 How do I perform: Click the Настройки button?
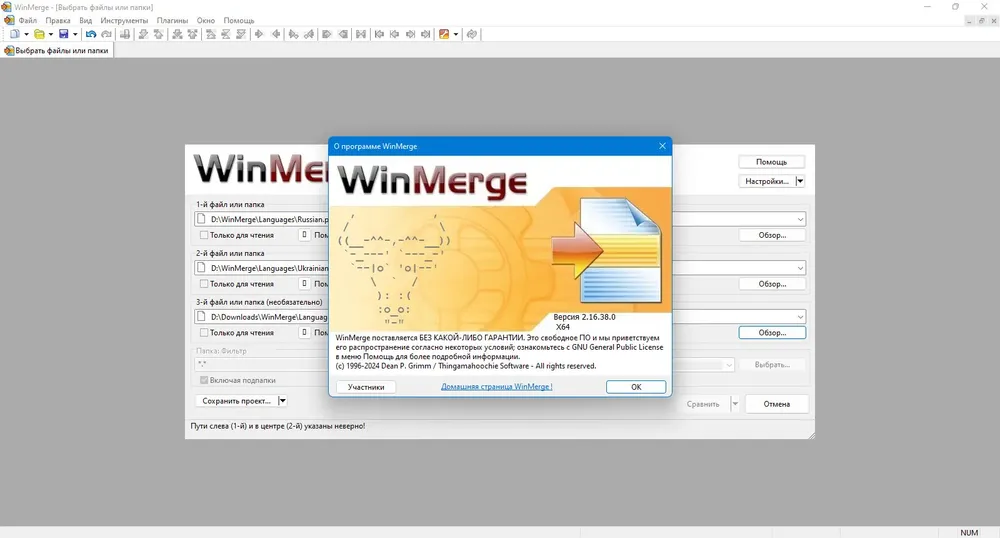point(767,181)
